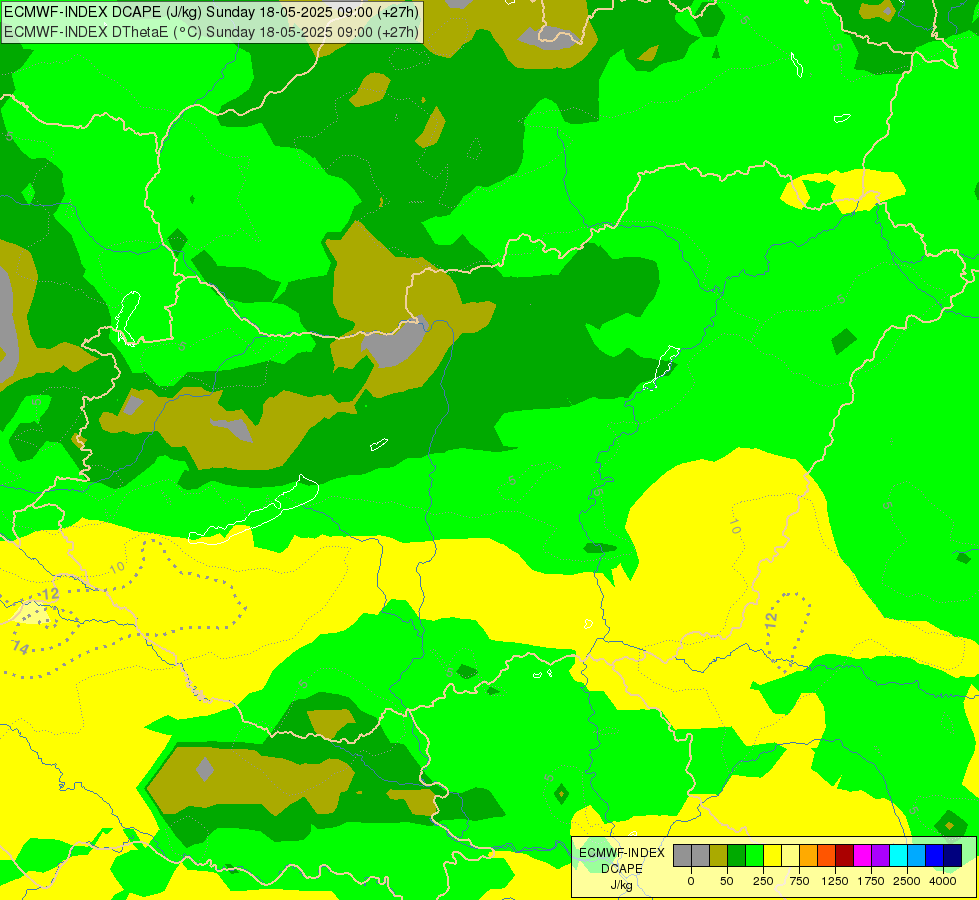Click the legend unit text J/kg
Viewport: 979px width, 900px height.
621,886
